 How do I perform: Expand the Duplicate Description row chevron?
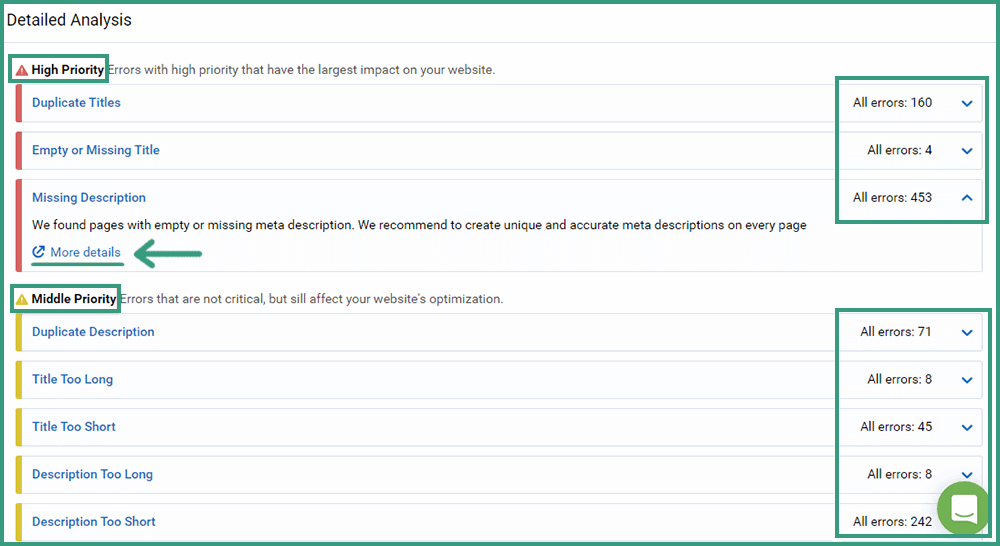(967, 332)
